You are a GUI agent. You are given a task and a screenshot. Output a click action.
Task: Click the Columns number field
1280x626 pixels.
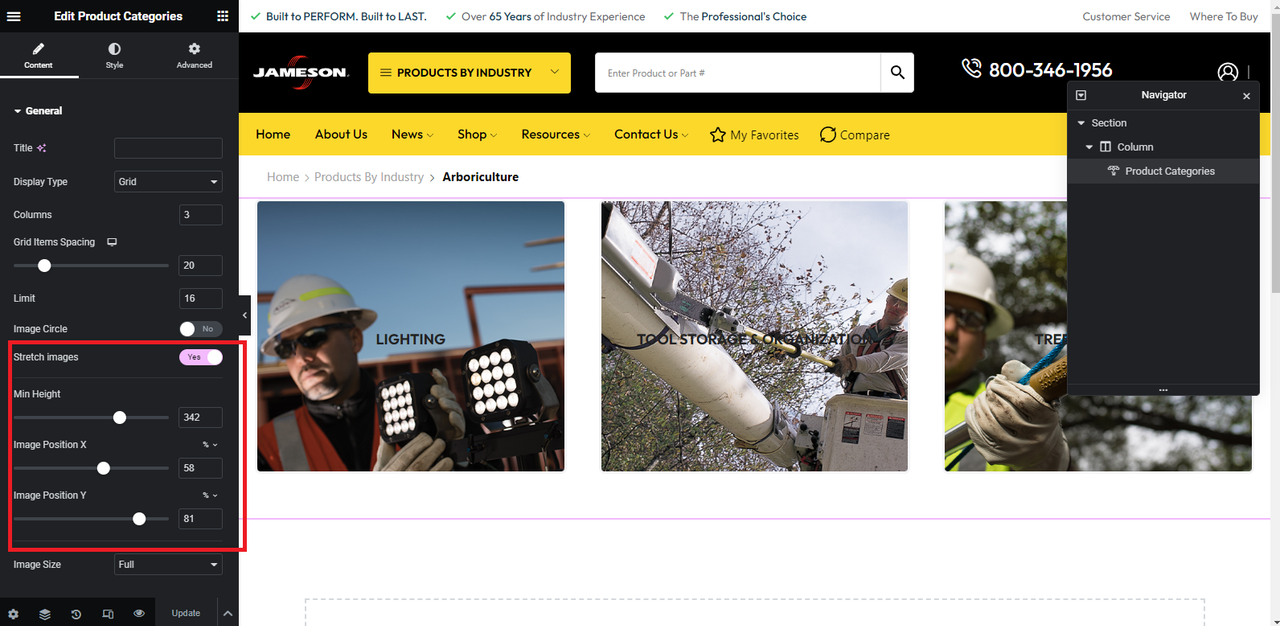coord(200,215)
